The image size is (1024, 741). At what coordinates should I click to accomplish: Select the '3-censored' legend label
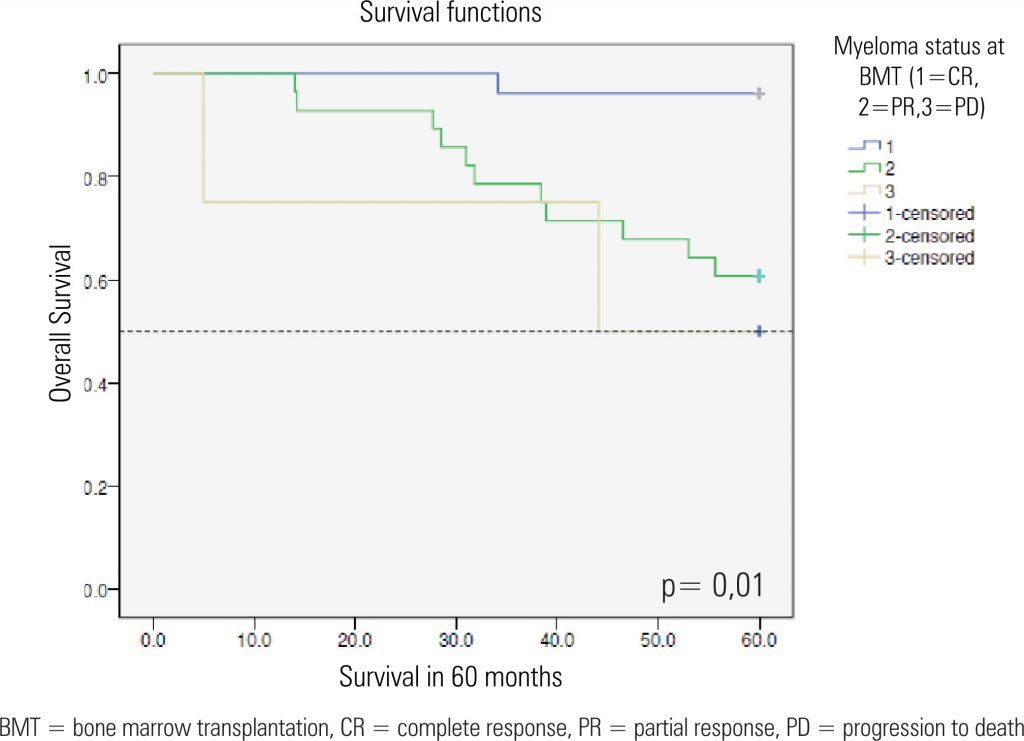[x=929, y=257]
